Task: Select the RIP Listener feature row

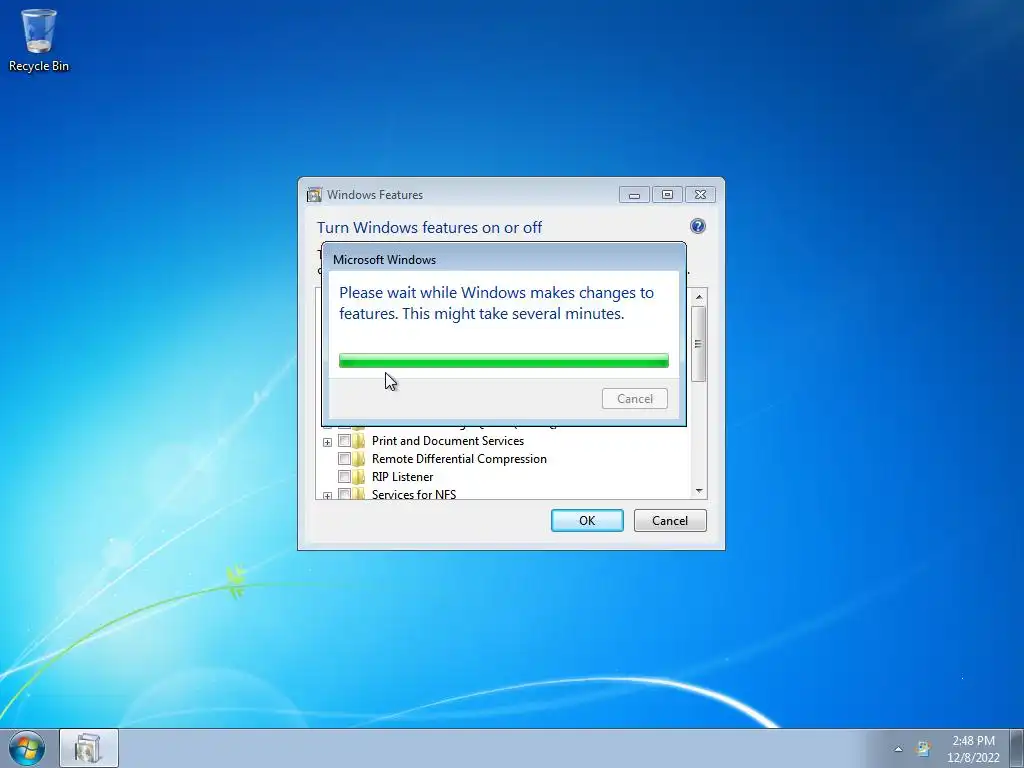Action: [x=402, y=477]
